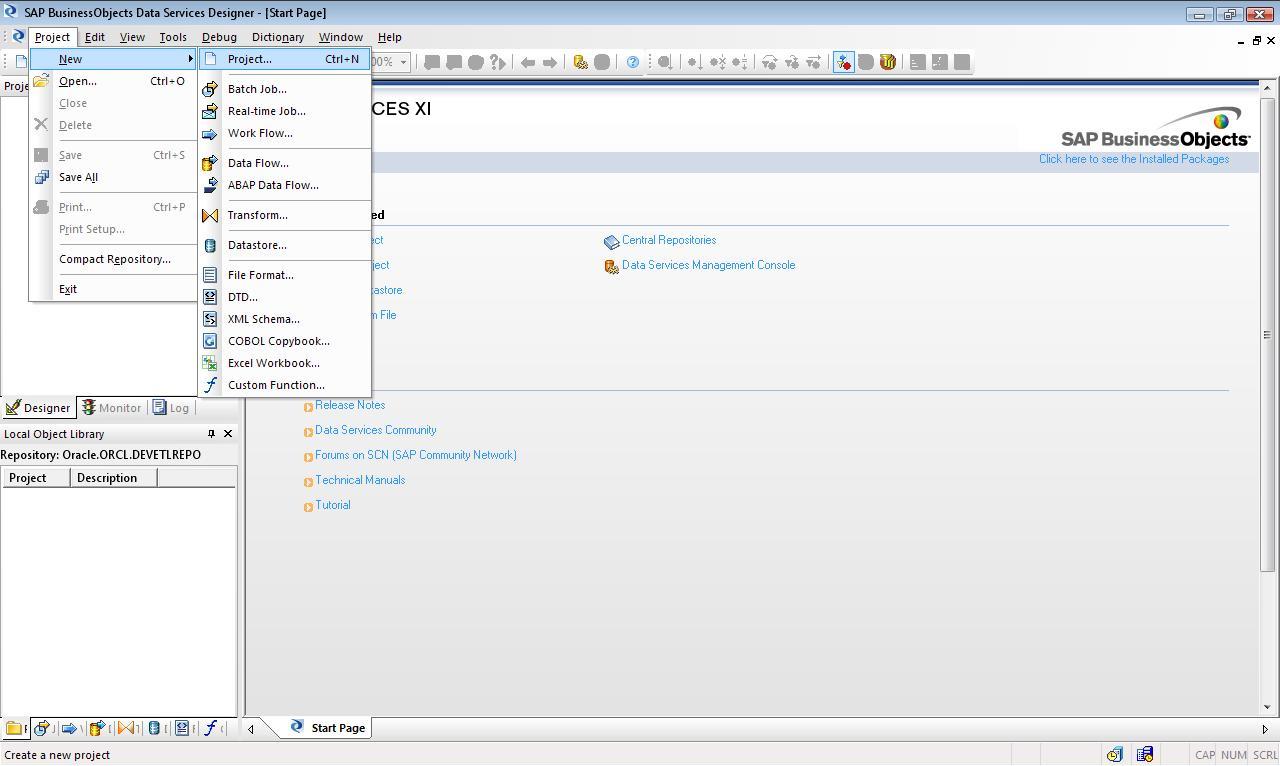The width and height of the screenshot is (1280, 766).
Task: Open the Data Flows library tab icon
Action: coord(98,728)
